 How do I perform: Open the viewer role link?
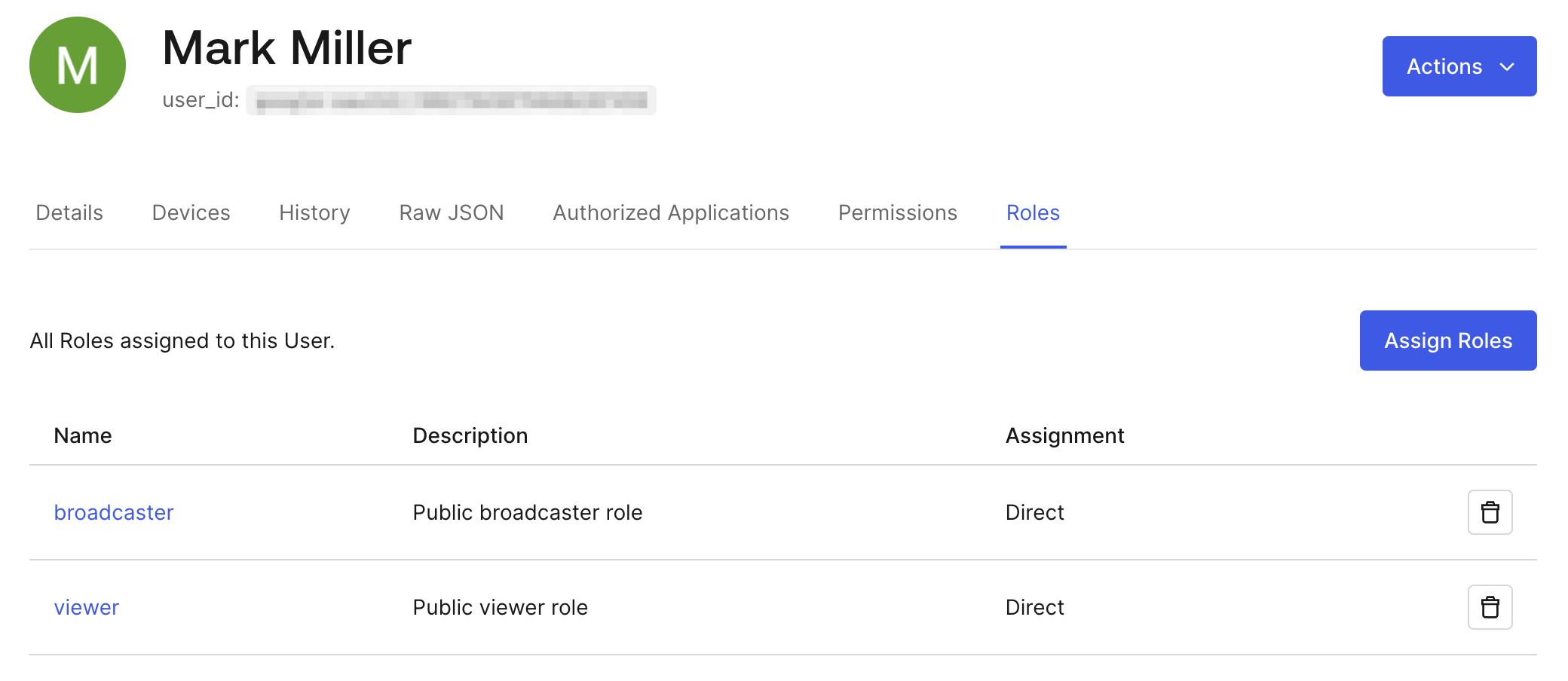click(x=87, y=607)
